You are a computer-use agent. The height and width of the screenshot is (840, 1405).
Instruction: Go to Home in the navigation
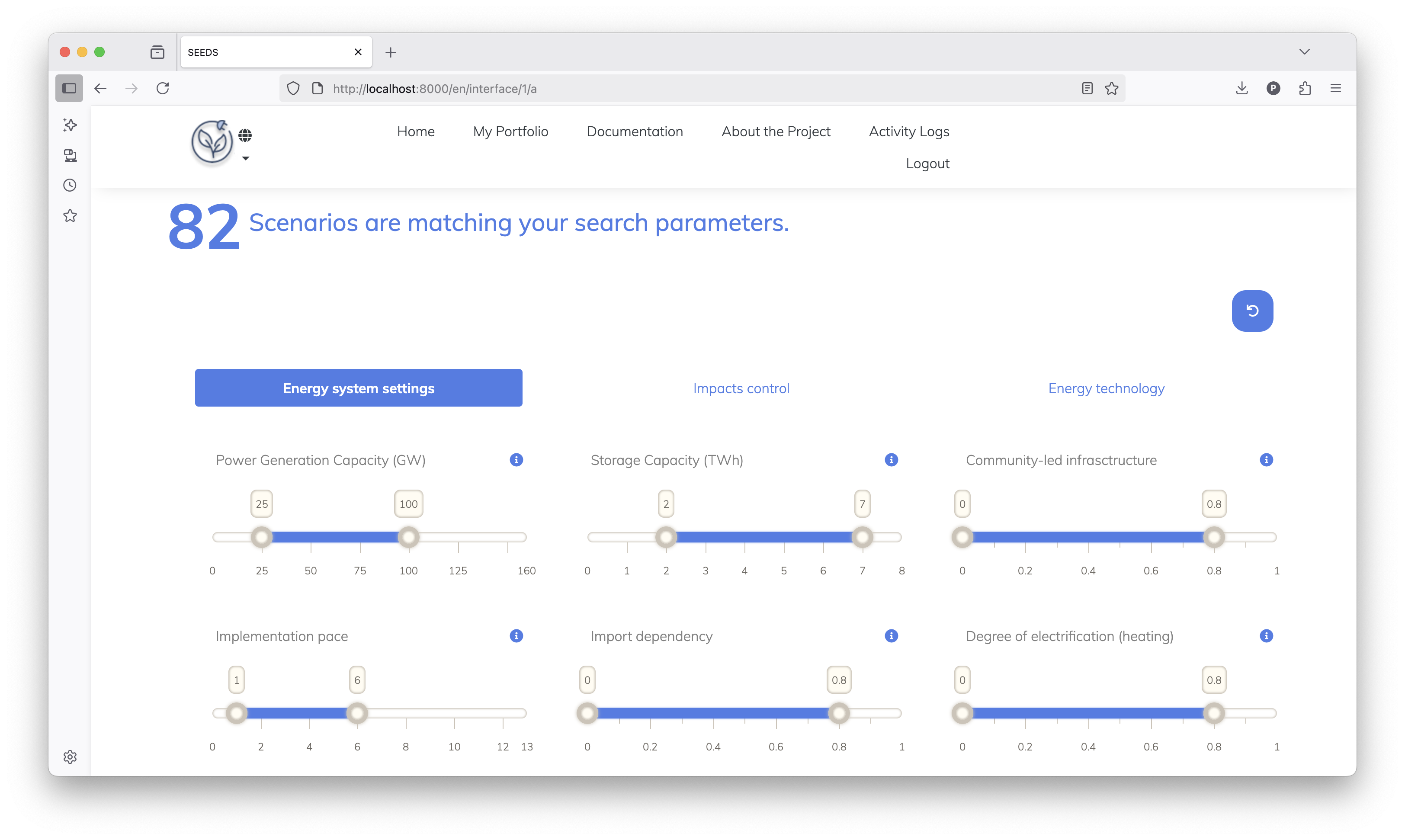point(416,131)
